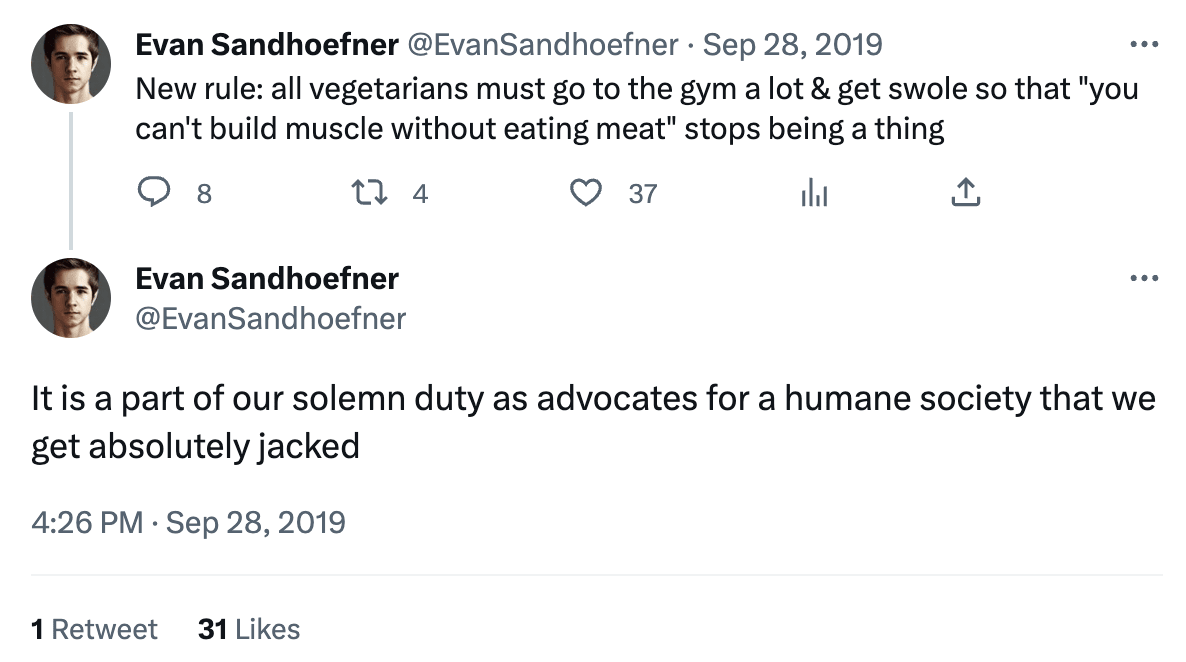Click the 4:26 PM · Sep 28, 2019 timestamp
This screenshot has height=662, width=1186.
(189, 522)
